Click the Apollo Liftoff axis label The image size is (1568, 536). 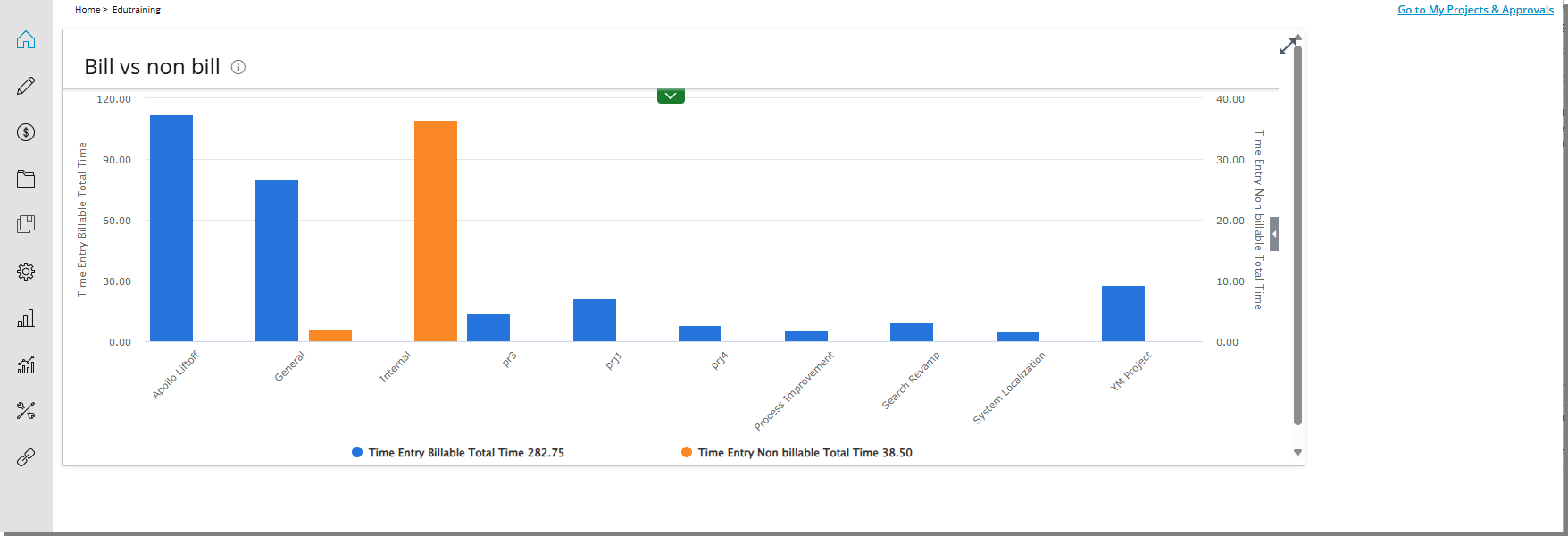[x=176, y=374]
